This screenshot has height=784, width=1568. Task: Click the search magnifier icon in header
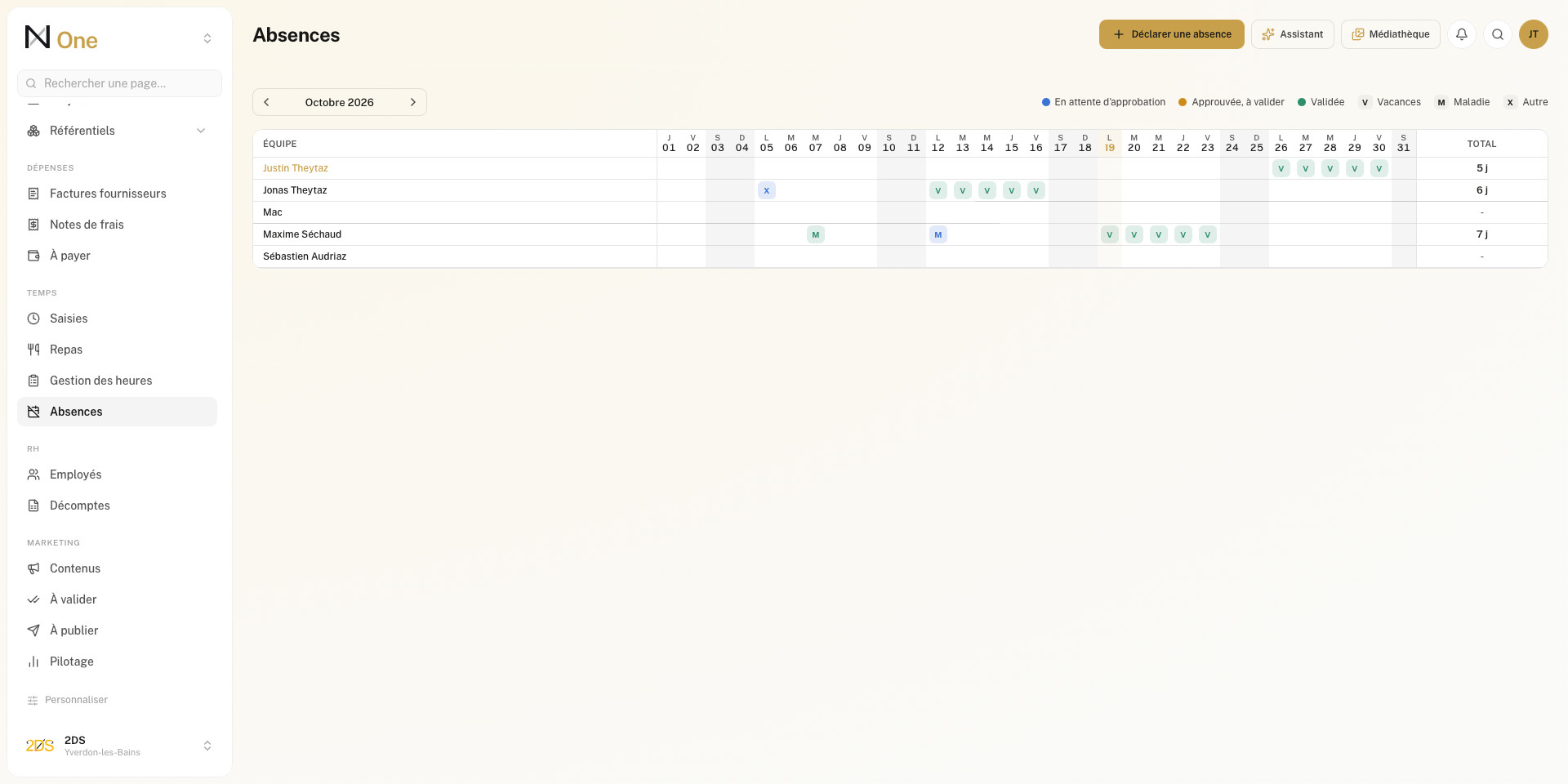[x=1497, y=34]
